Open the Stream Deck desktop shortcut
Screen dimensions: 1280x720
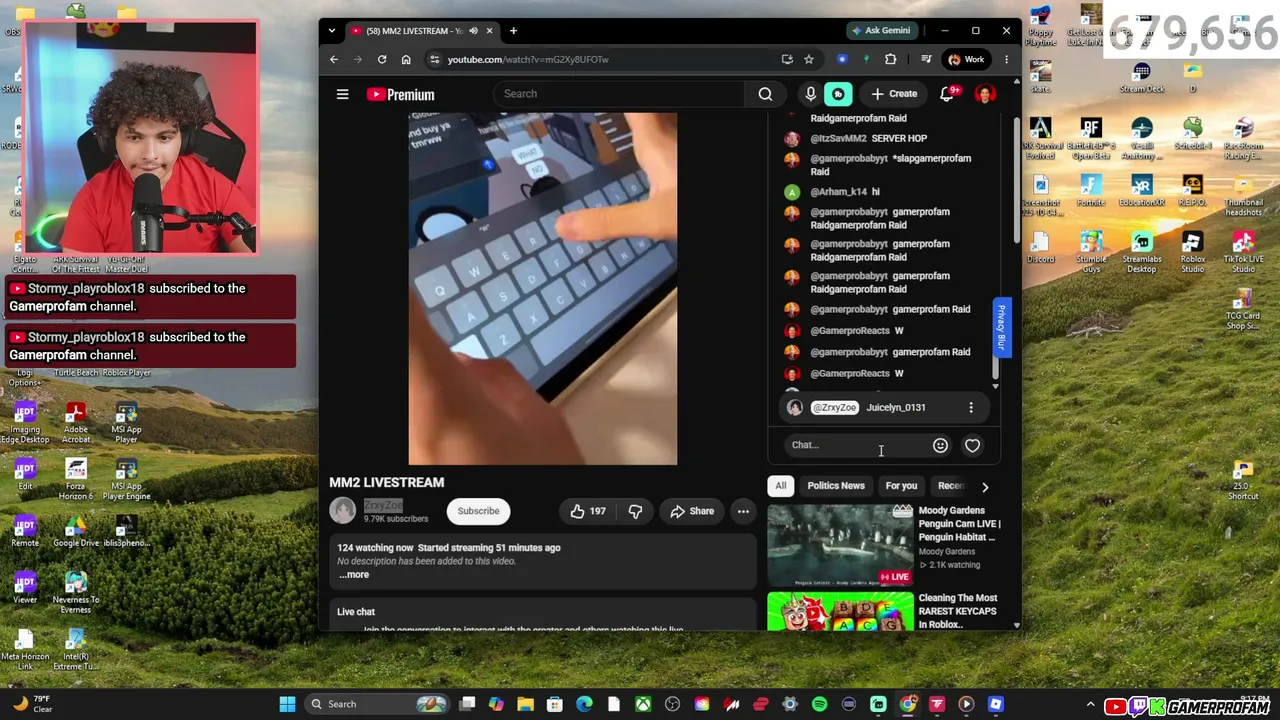tap(1142, 78)
